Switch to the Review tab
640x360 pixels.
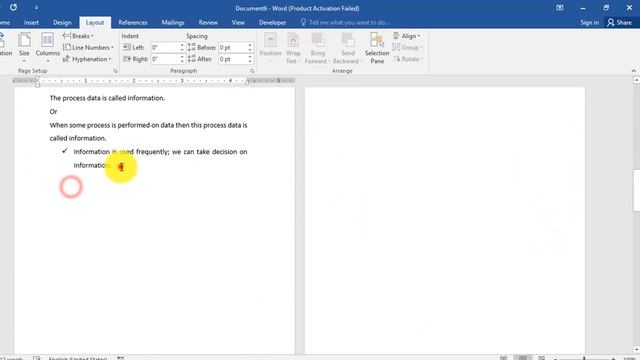click(x=208, y=22)
